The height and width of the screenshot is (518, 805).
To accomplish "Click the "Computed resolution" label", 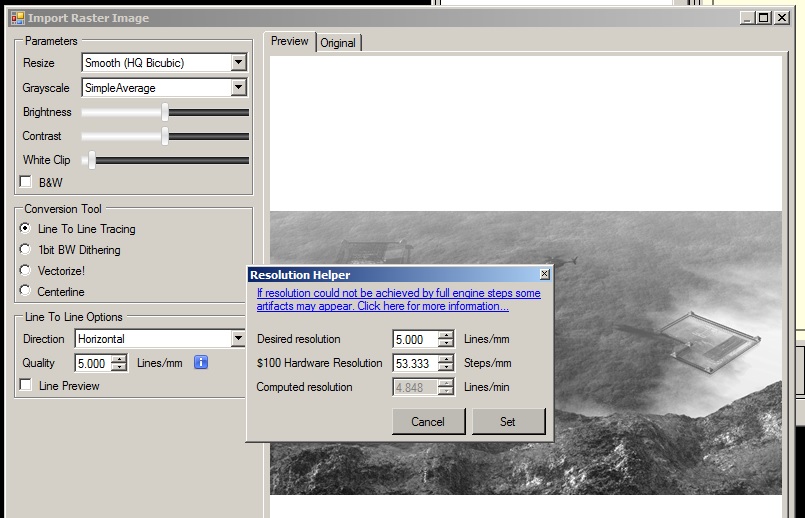I will tap(304, 387).
